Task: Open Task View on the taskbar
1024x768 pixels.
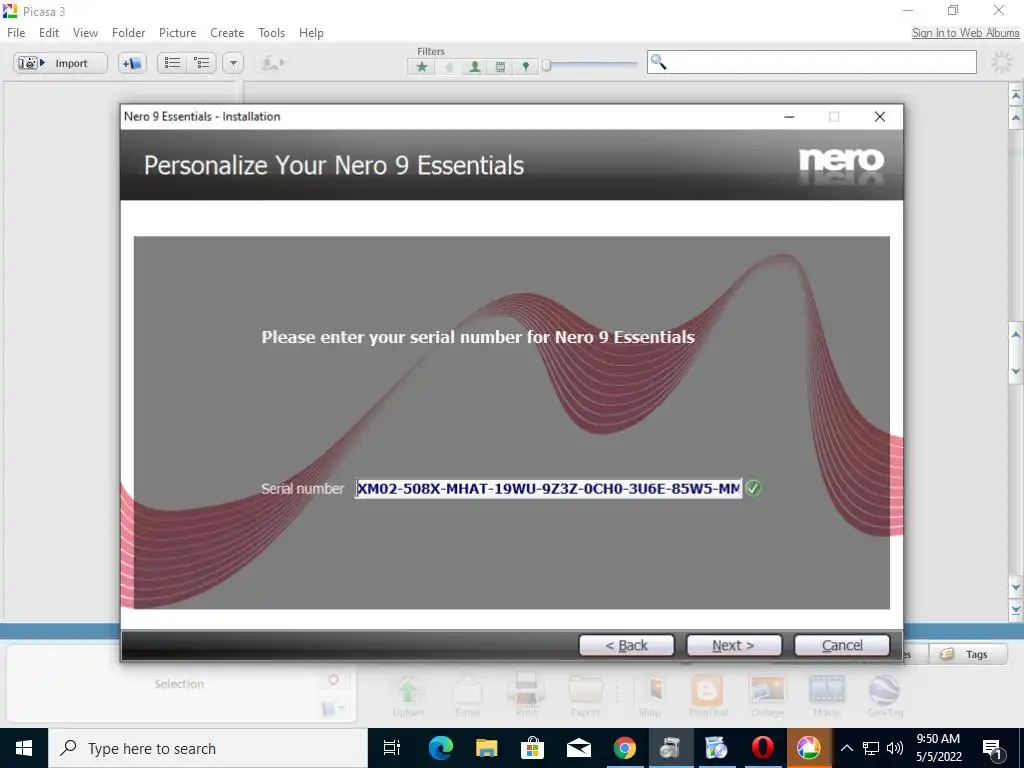Action: (392, 748)
